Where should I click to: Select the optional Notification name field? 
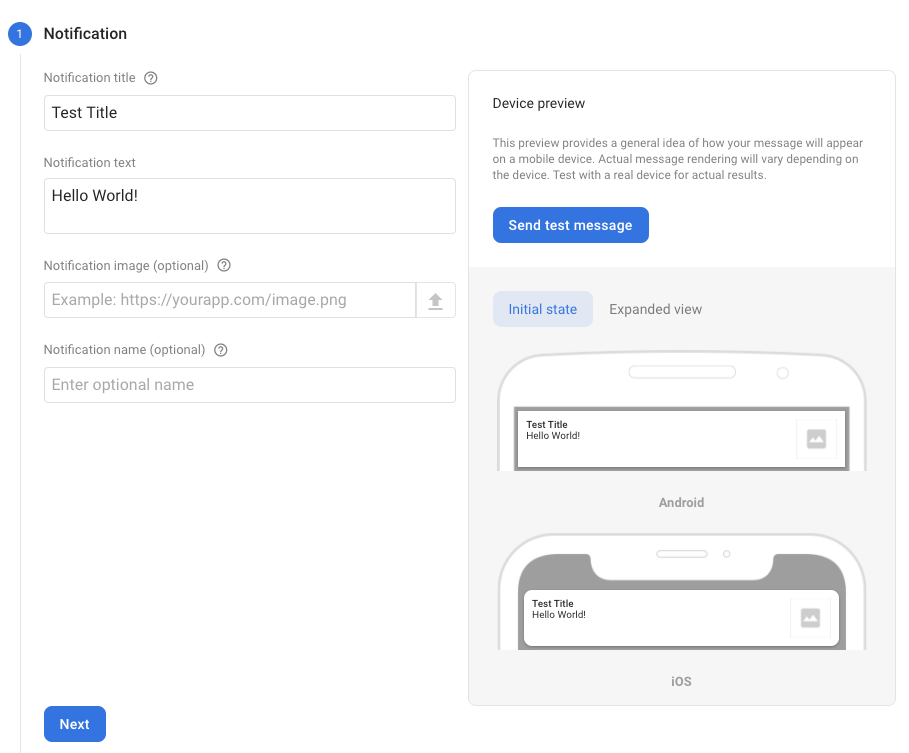click(249, 385)
